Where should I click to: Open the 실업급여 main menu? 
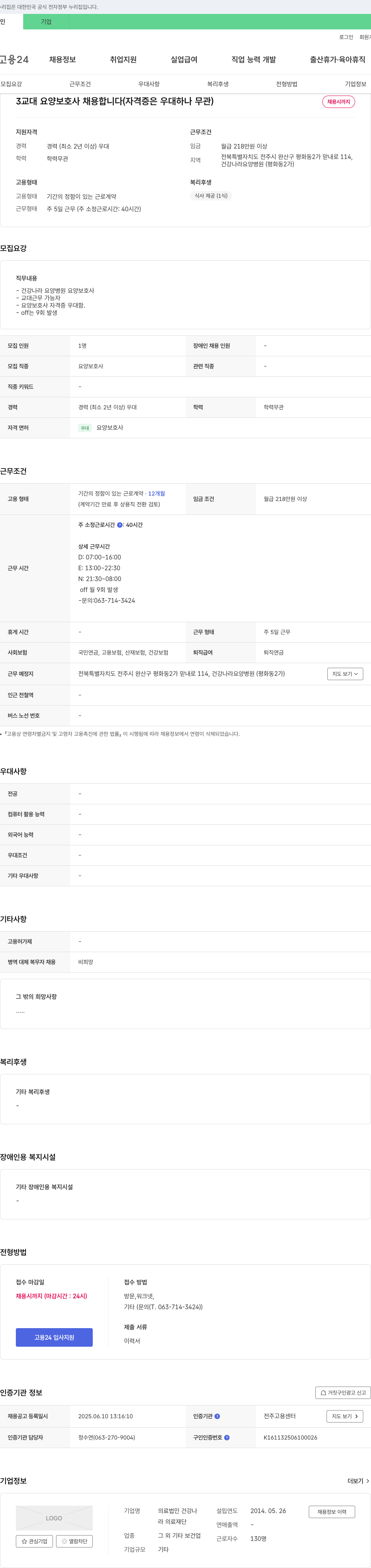click(x=184, y=60)
